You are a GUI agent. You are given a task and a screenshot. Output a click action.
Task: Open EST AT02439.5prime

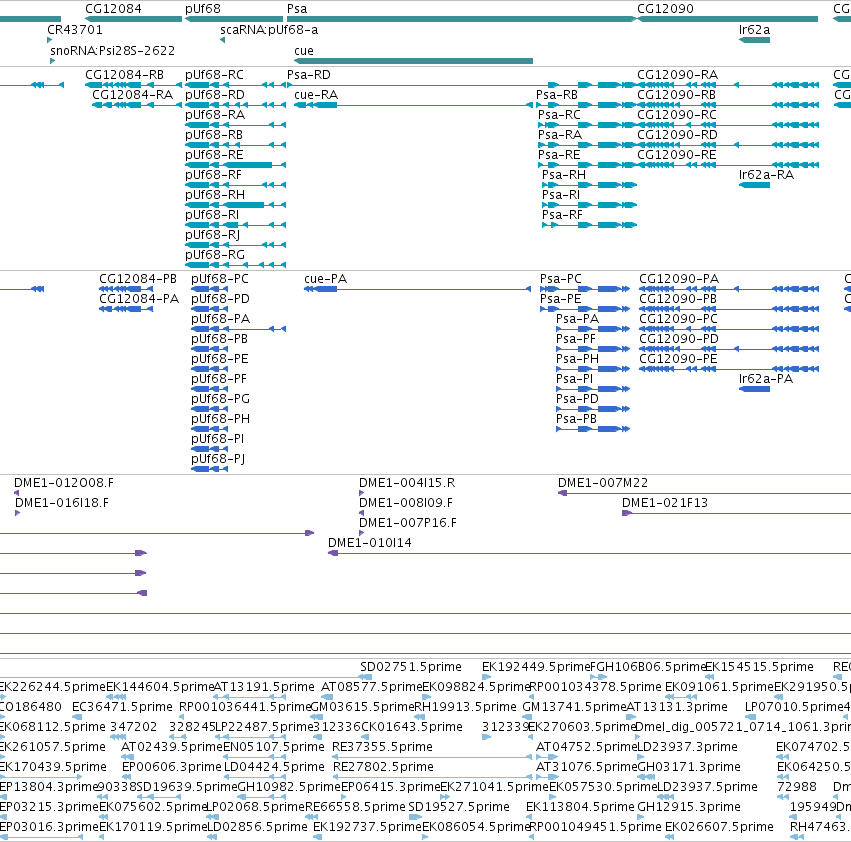pos(172,747)
